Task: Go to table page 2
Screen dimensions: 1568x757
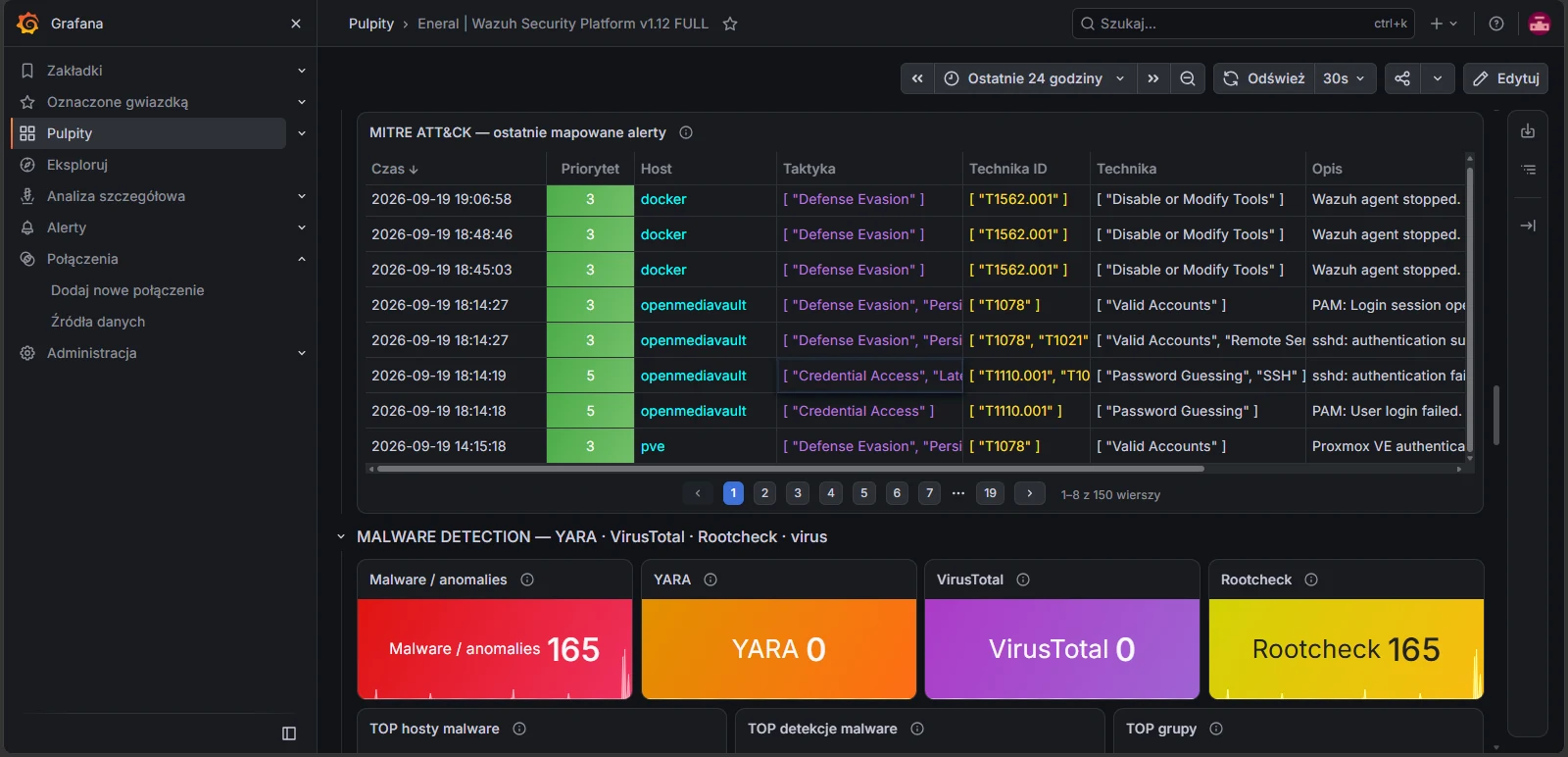Action: tap(765, 493)
